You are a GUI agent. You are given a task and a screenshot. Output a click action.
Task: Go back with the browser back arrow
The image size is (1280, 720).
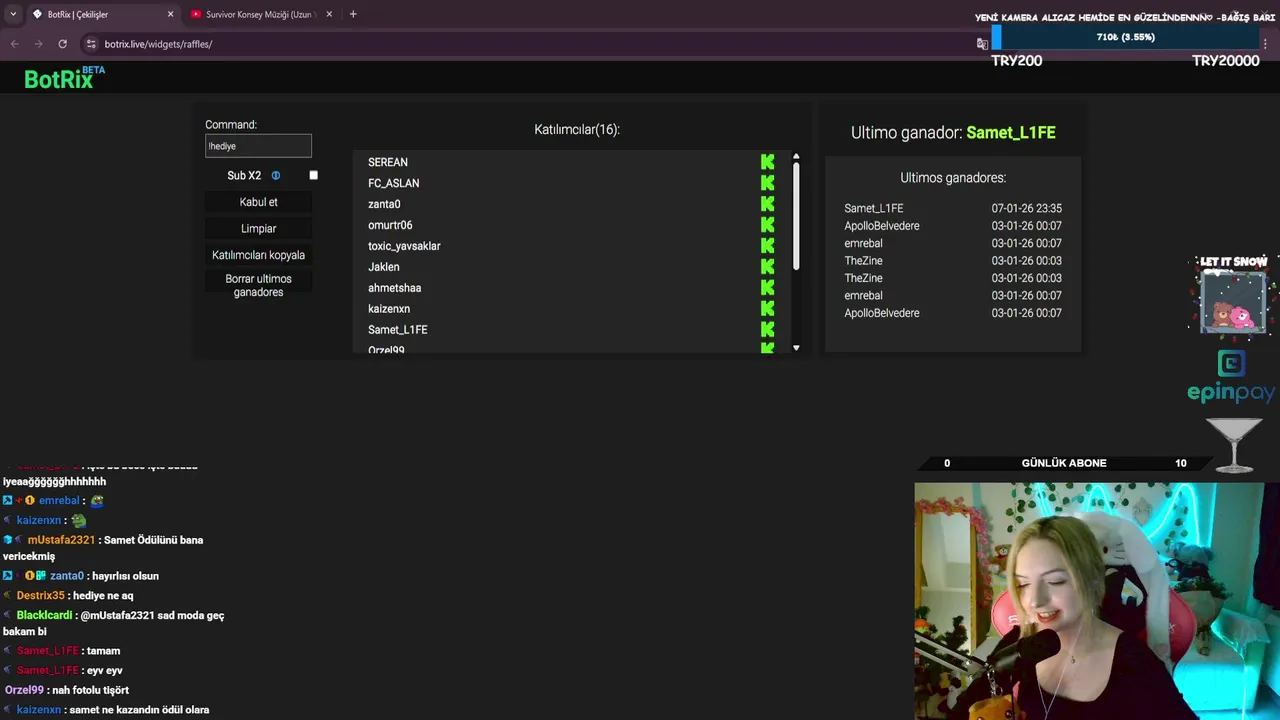click(x=14, y=44)
